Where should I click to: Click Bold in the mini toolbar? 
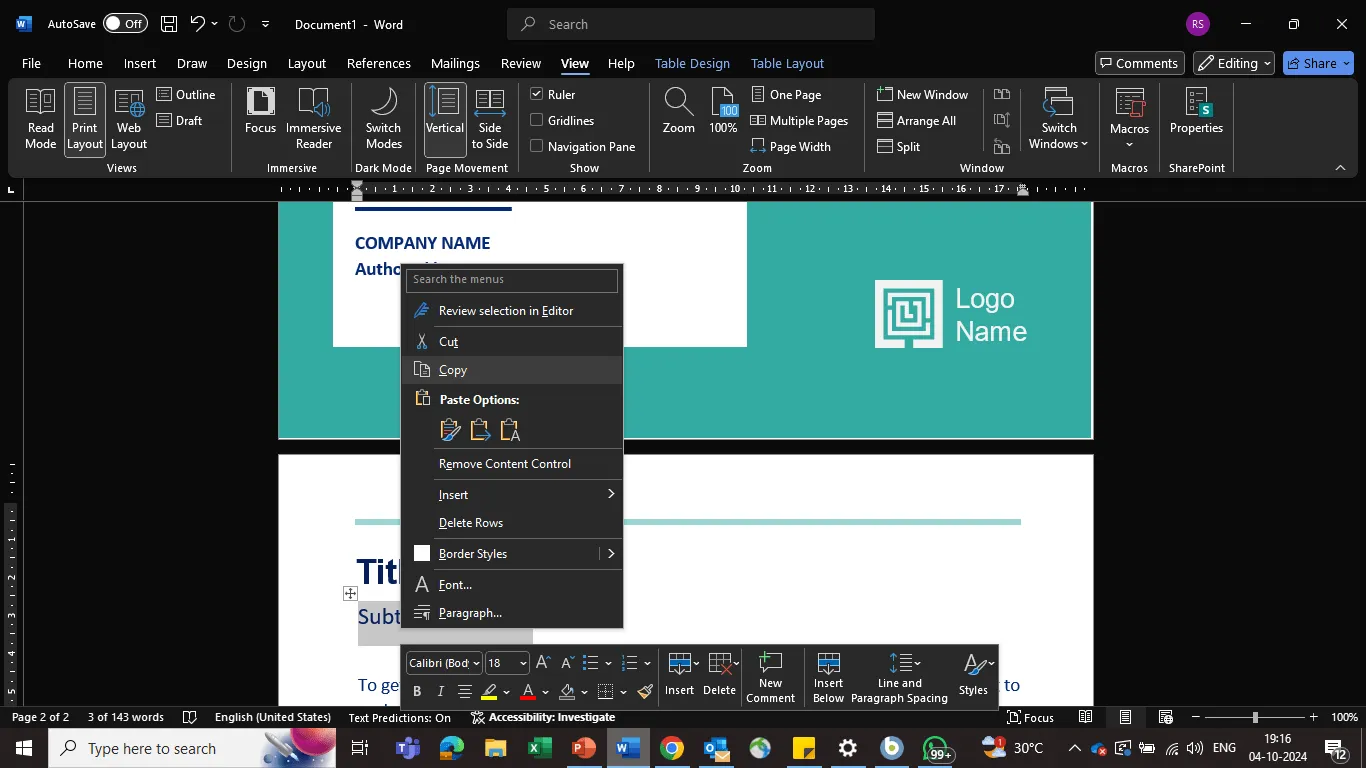pyautogui.click(x=417, y=691)
